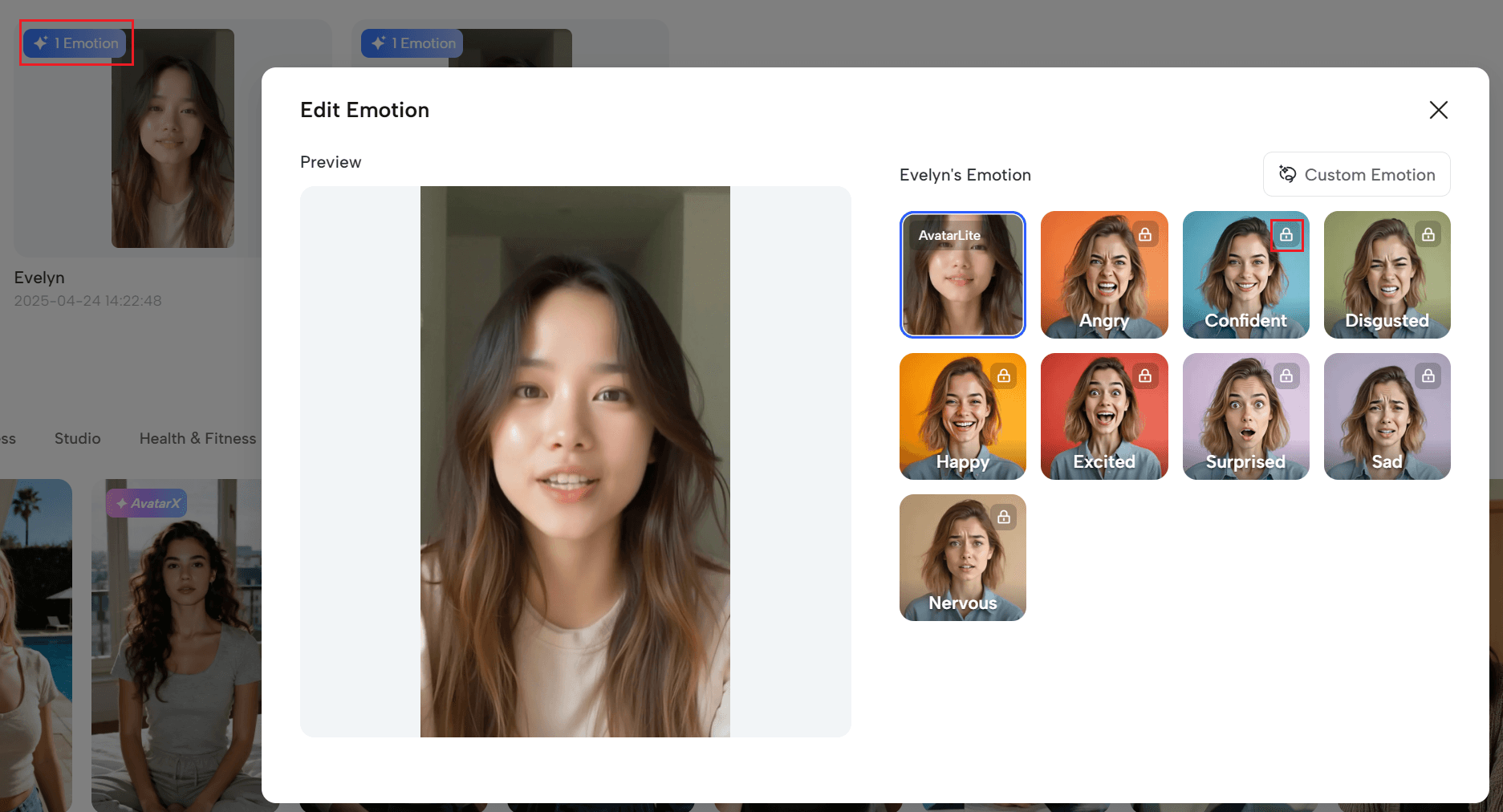Click the lock icon on Nervous emotion

[1004, 518]
